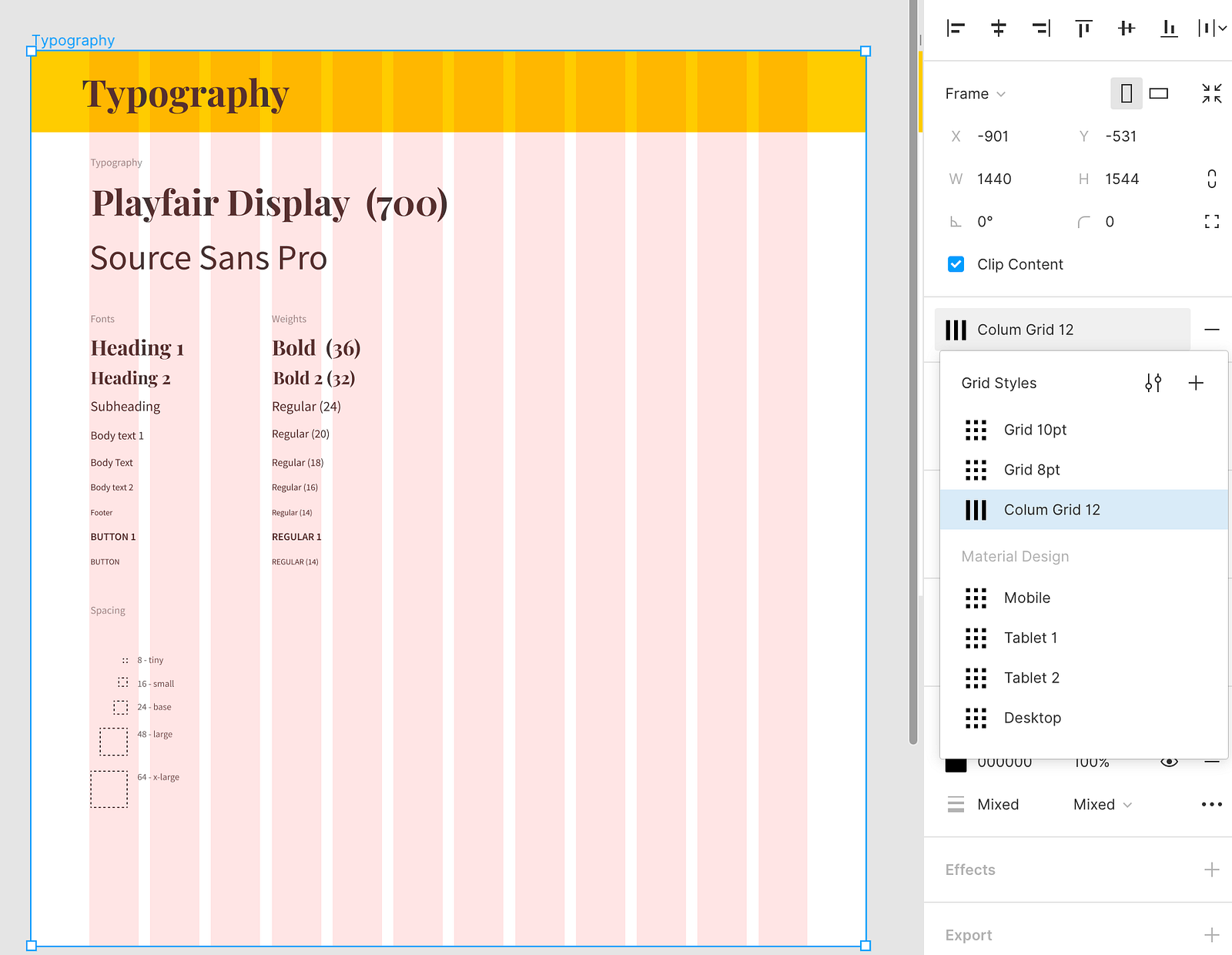
Task: Click the stroke weight lines icon
Action: click(956, 805)
